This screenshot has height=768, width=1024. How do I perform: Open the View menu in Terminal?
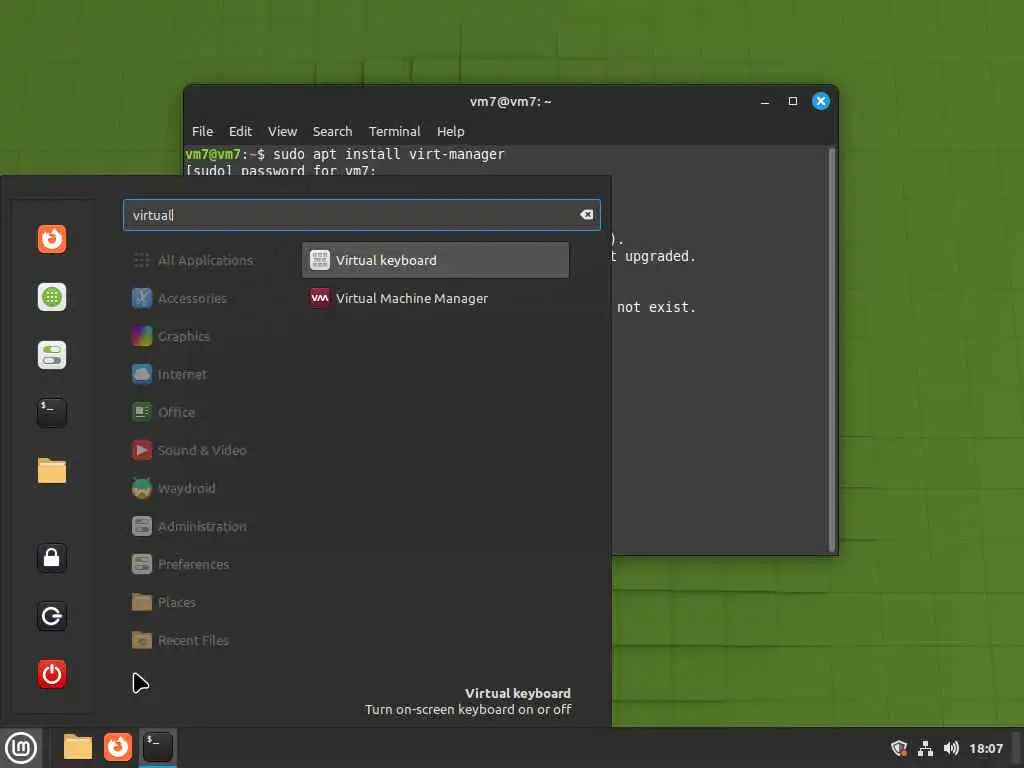point(282,131)
